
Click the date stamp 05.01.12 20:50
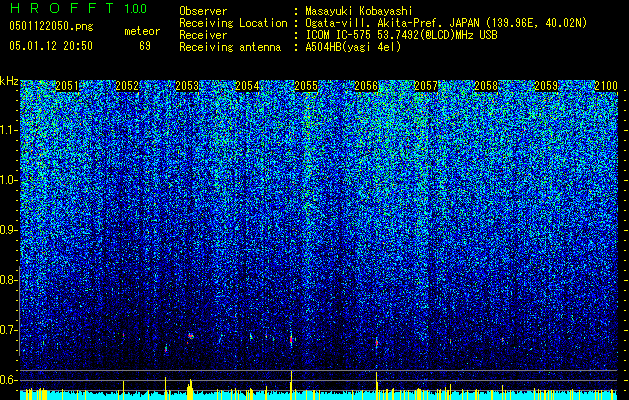(x=51, y=46)
